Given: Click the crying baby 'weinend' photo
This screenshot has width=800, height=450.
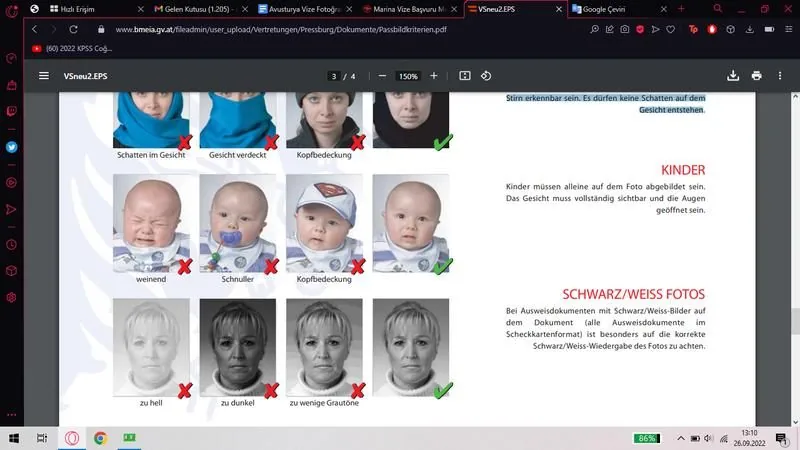Looking at the screenshot, I should (151, 223).
